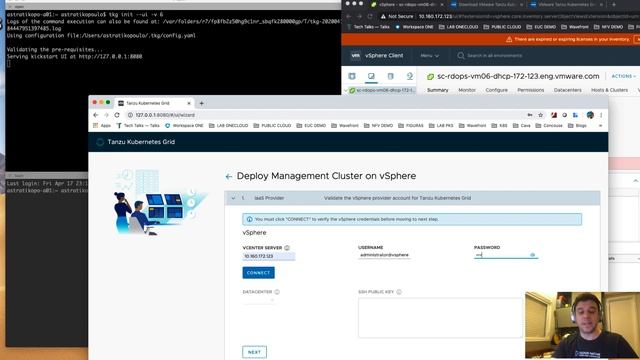Click Not Secure warning in dark browser

click(x=397, y=16)
